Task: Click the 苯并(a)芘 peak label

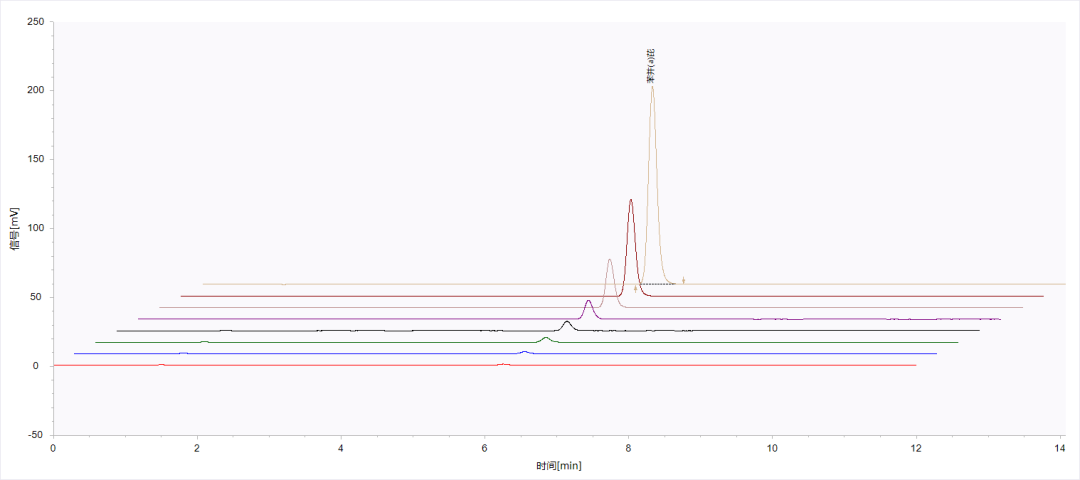Action: 651,66
